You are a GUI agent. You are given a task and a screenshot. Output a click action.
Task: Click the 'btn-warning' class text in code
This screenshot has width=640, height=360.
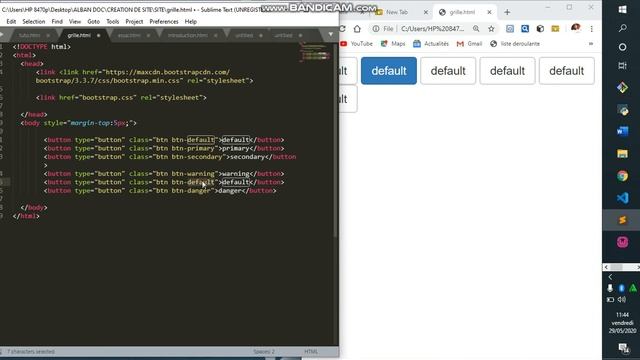pos(193,174)
